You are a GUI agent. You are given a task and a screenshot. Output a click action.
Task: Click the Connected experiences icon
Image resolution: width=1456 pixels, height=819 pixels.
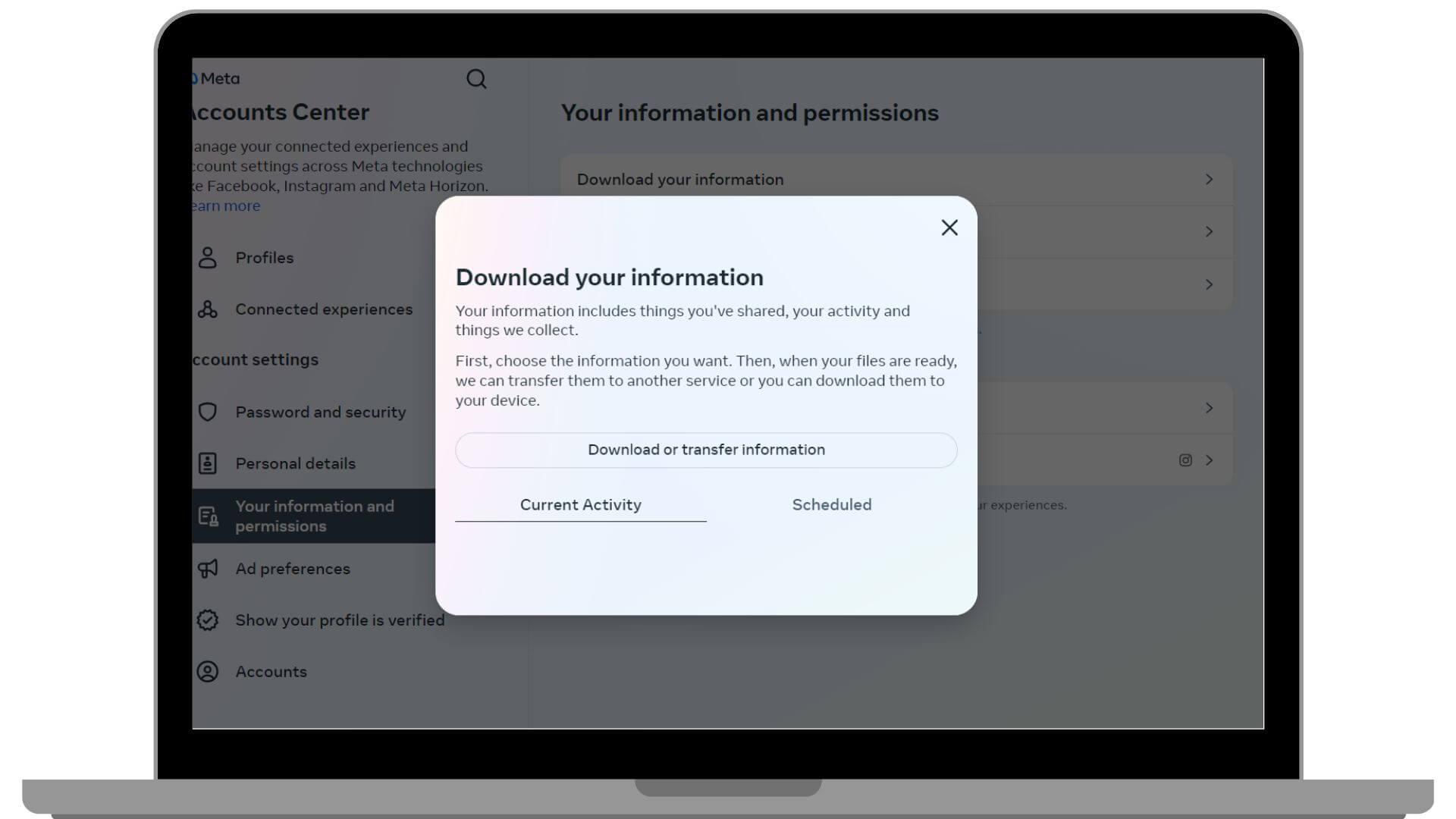tap(208, 309)
